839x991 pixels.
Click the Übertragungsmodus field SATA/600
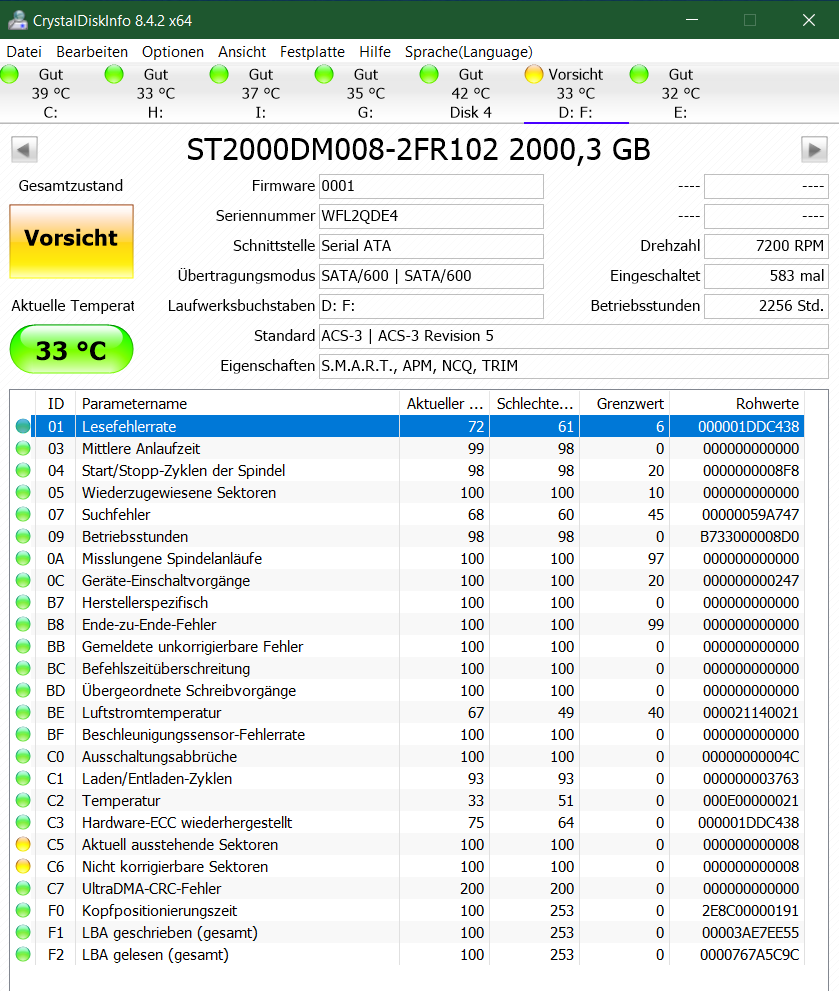431,276
